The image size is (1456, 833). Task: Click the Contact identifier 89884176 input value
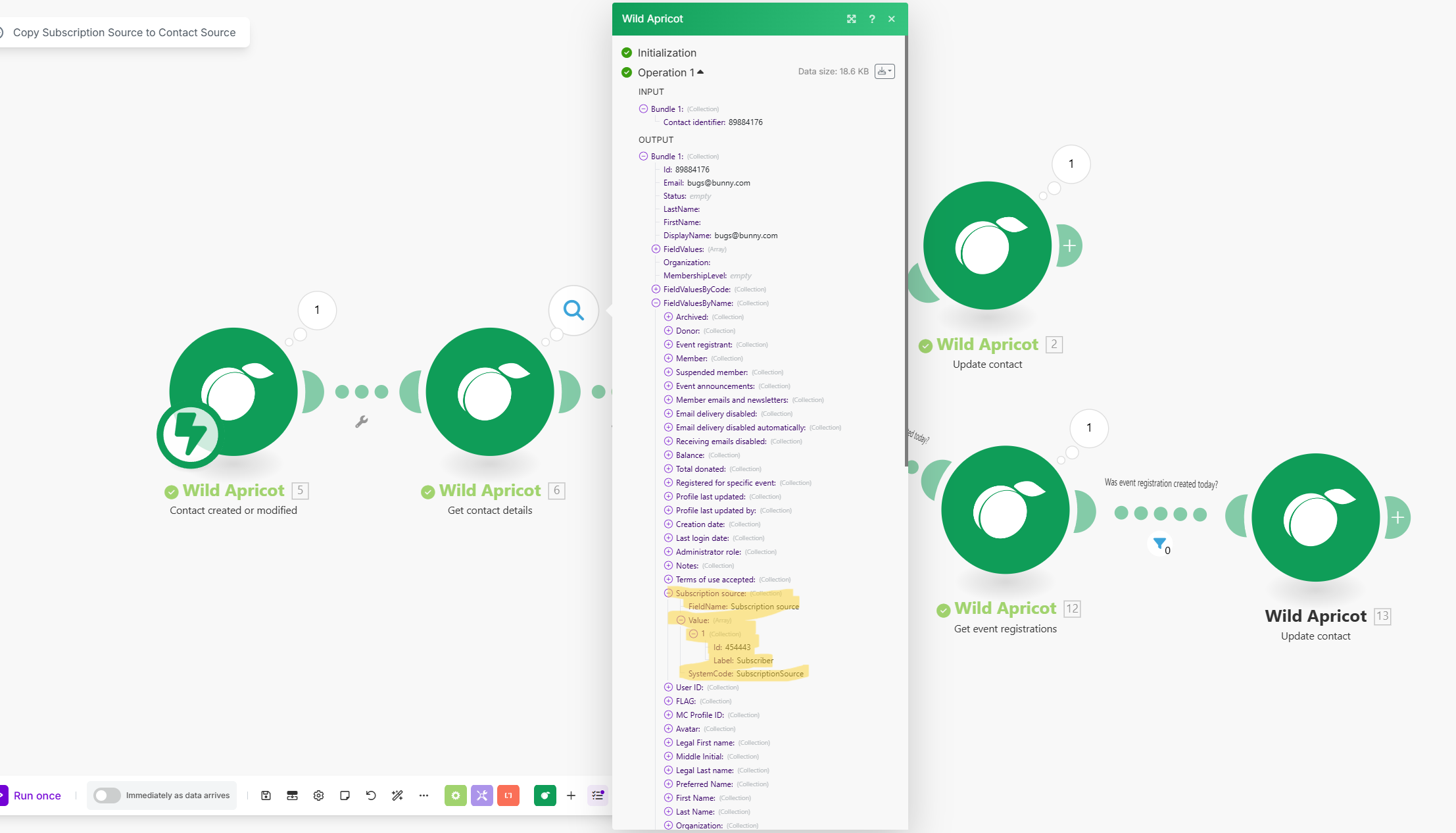pyautogui.click(x=745, y=122)
